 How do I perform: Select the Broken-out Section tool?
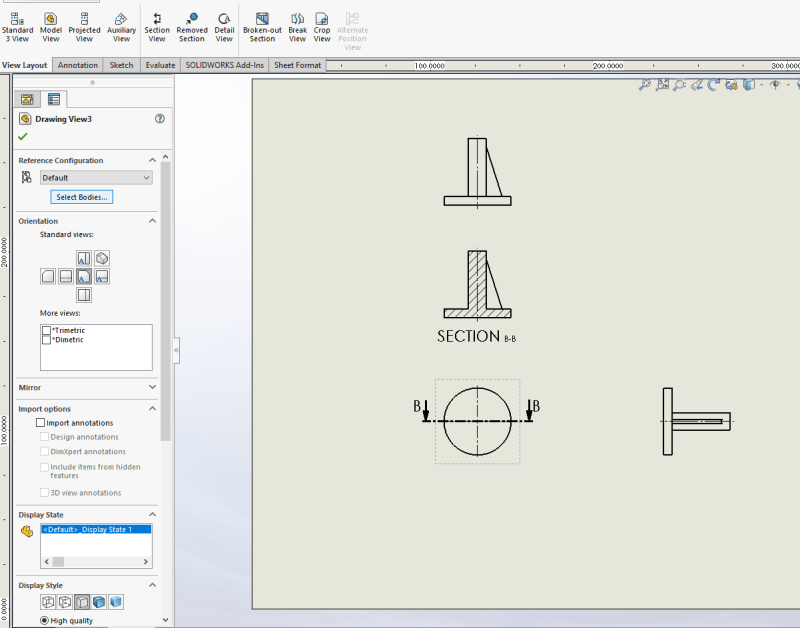pyautogui.click(x=262, y=28)
